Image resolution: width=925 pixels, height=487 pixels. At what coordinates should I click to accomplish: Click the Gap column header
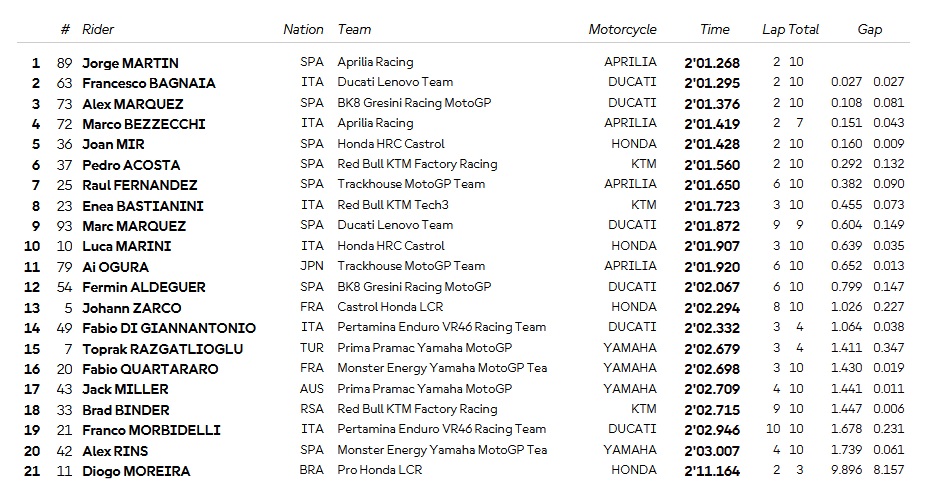click(x=869, y=29)
